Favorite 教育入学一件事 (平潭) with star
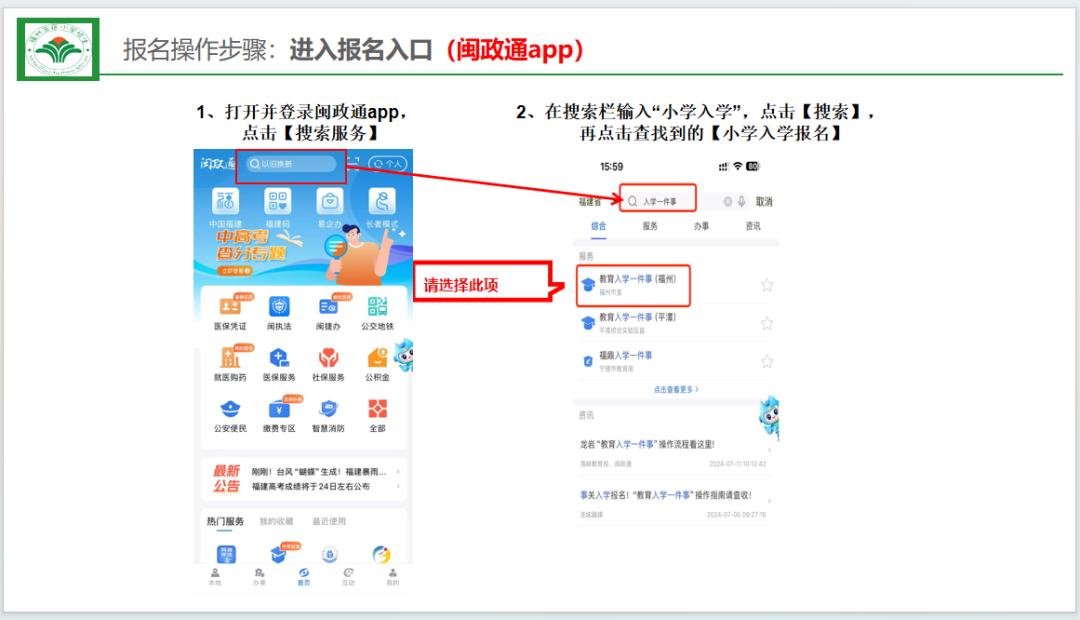The height and width of the screenshot is (620, 1080). coord(767,323)
